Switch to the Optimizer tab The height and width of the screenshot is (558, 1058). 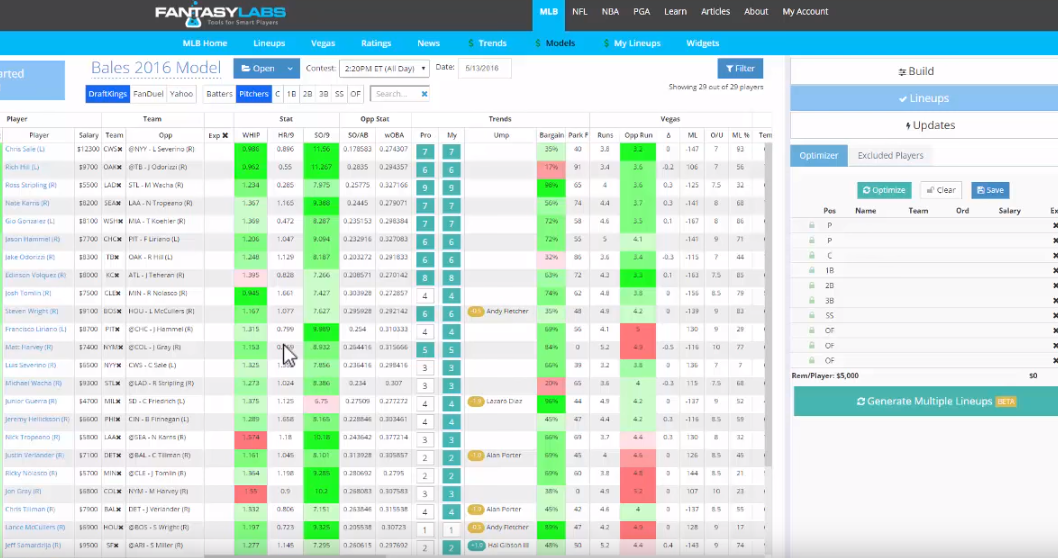tap(818, 156)
